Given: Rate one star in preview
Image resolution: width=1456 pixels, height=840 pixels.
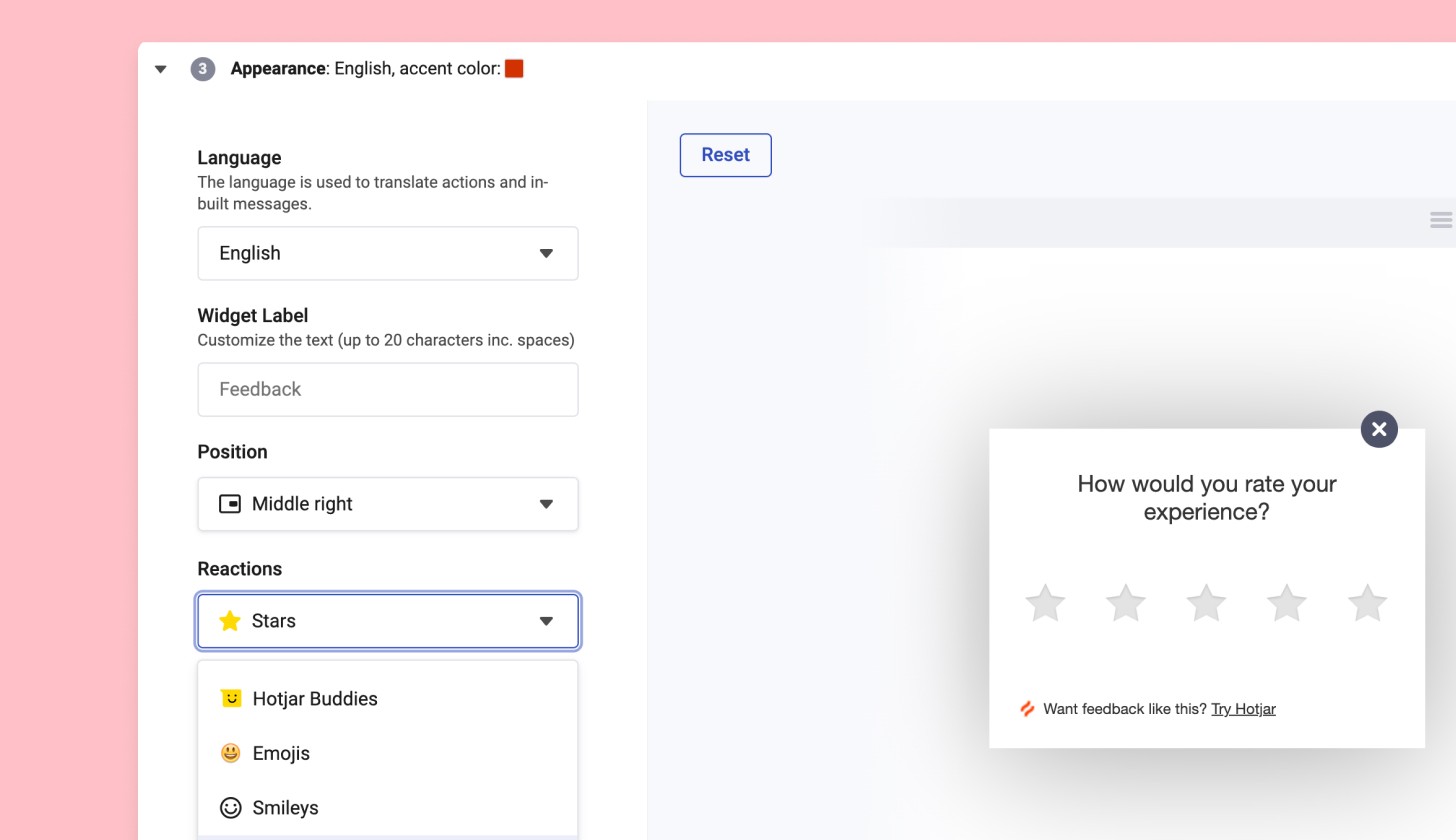Looking at the screenshot, I should pos(1045,603).
